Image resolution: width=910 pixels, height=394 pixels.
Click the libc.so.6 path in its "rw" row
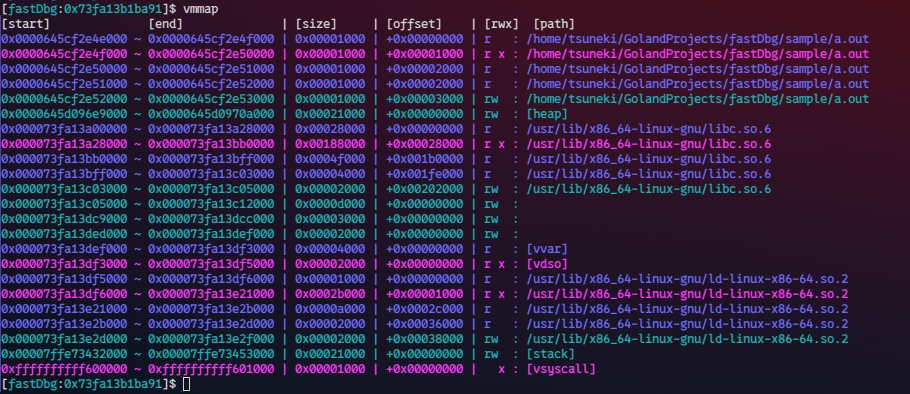click(649, 189)
